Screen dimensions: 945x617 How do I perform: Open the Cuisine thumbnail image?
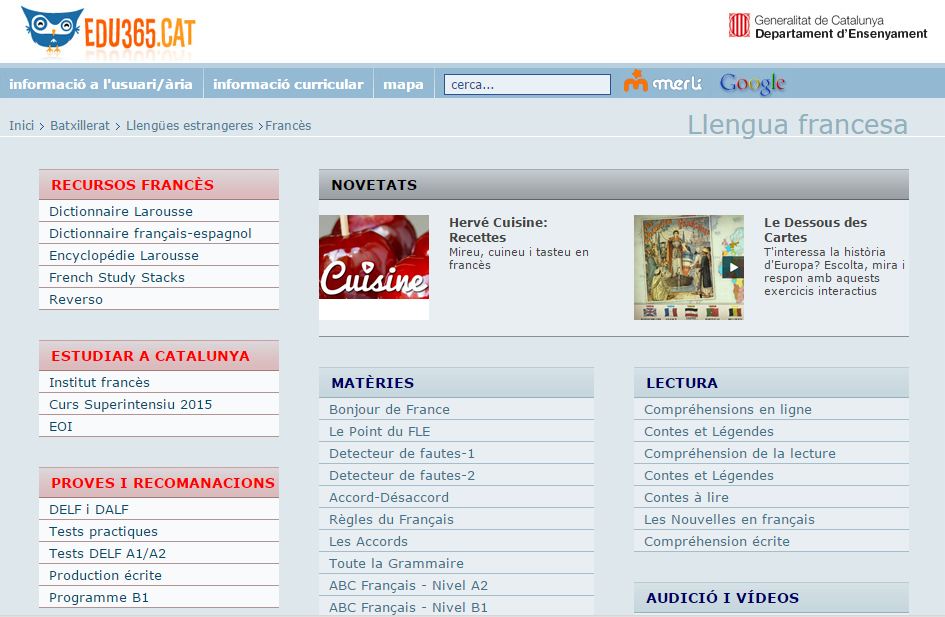tap(373, 267)
